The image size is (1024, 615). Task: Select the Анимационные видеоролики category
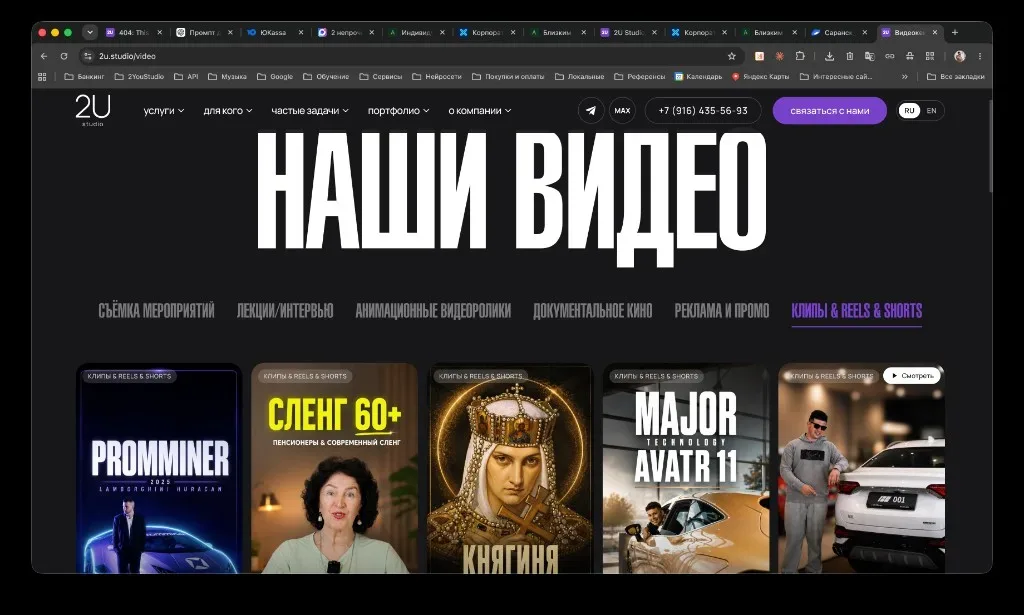click(x=433, y=311)
